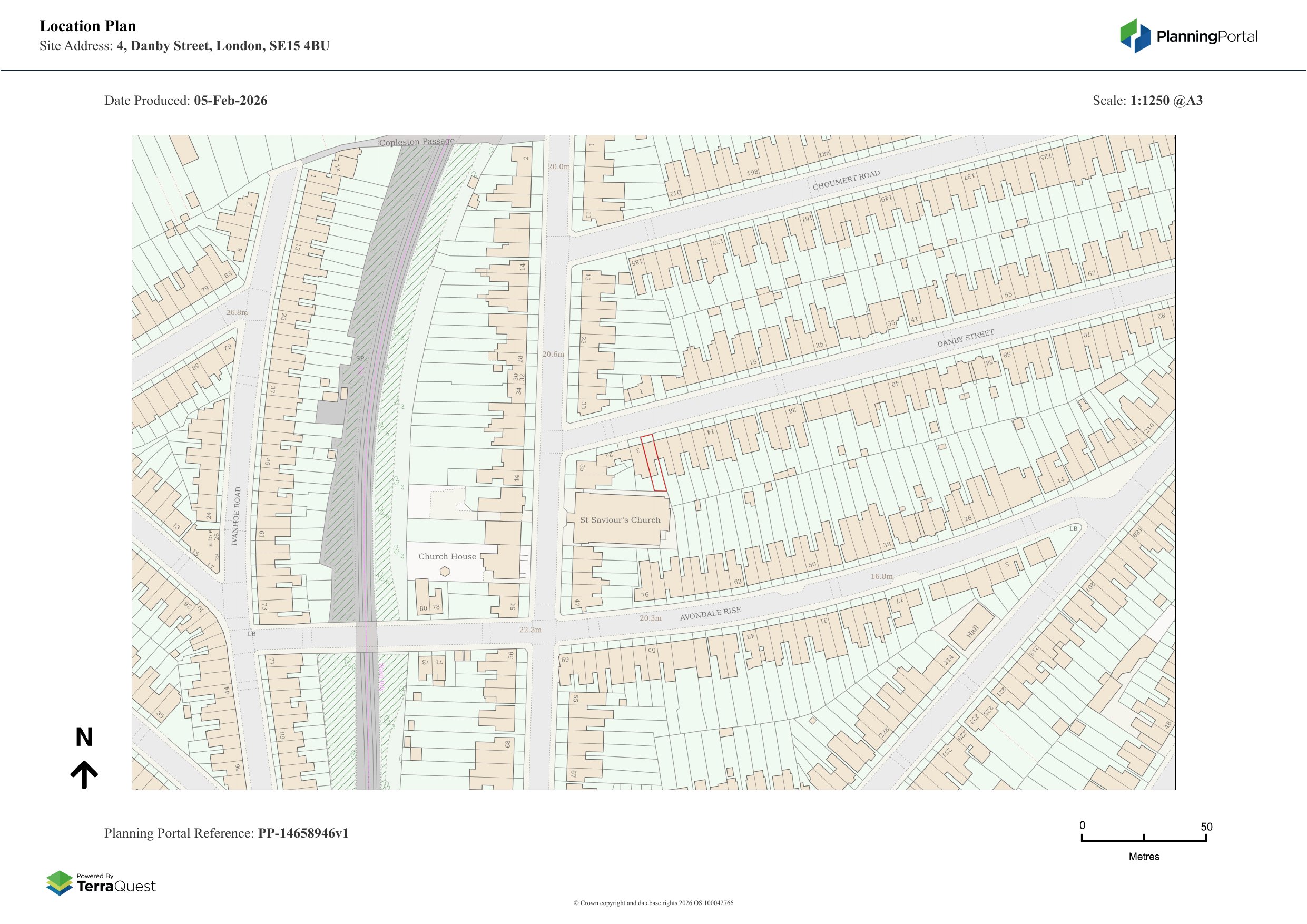The width and height of the screenshot is (1307, 924).
Task: Click the red outlined site boundary
Action: (x=653, y=463)
